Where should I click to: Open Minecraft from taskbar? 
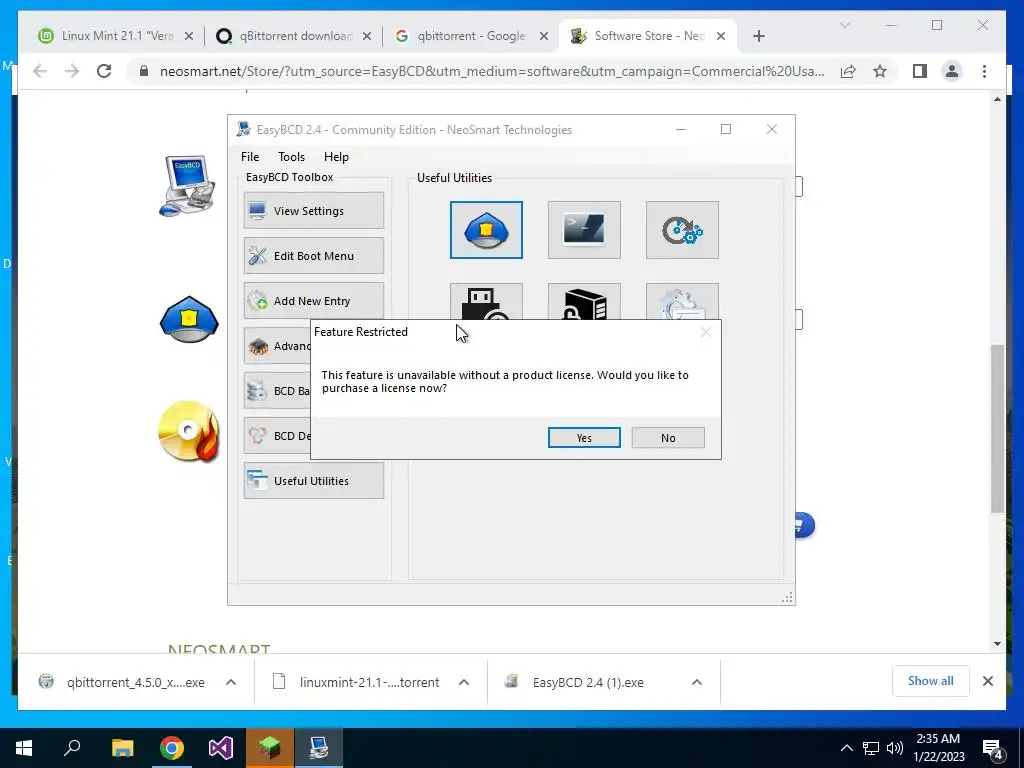coord(270,748)
